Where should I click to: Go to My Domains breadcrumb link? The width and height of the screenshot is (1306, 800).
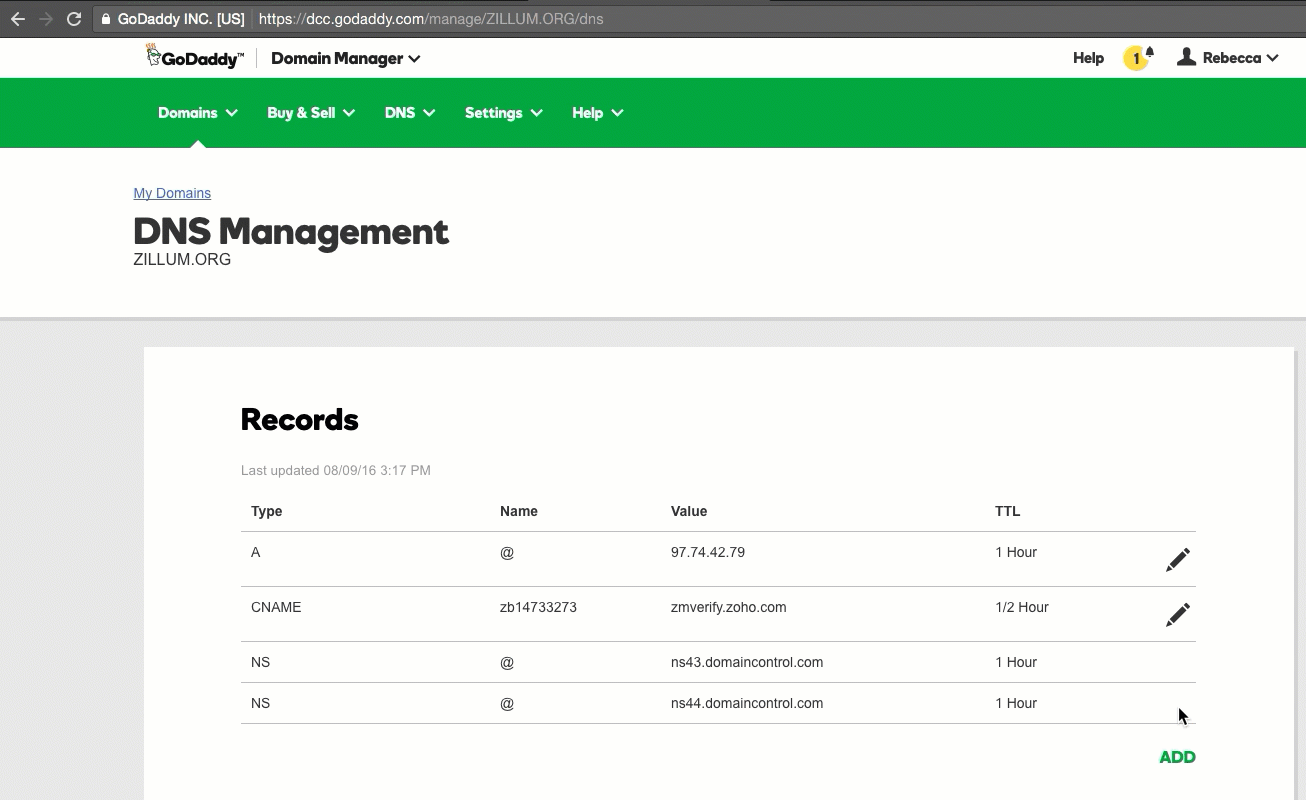point(172,193)
